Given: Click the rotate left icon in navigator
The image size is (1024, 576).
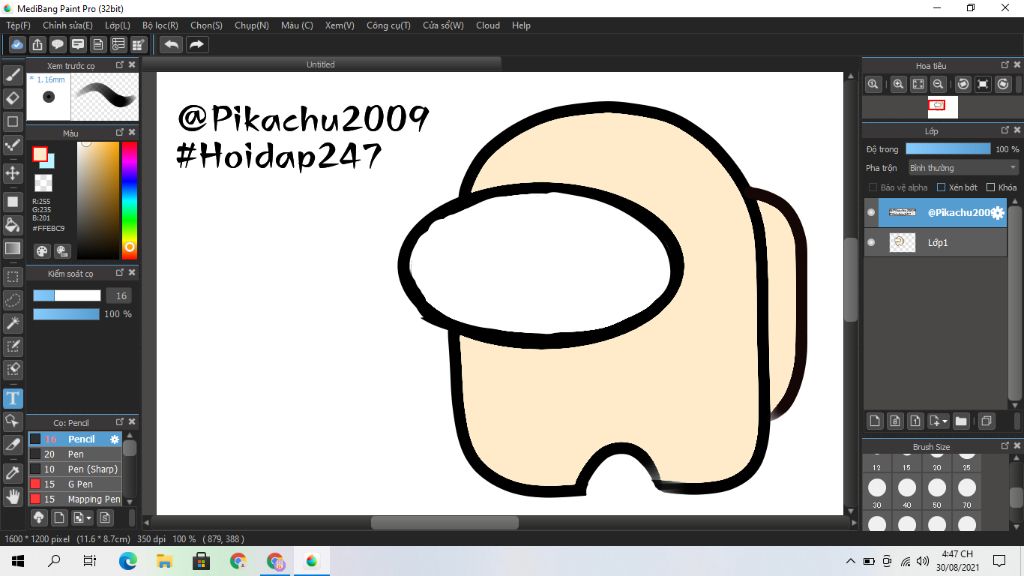Looking at the screenshot, I should pos(963,84).
